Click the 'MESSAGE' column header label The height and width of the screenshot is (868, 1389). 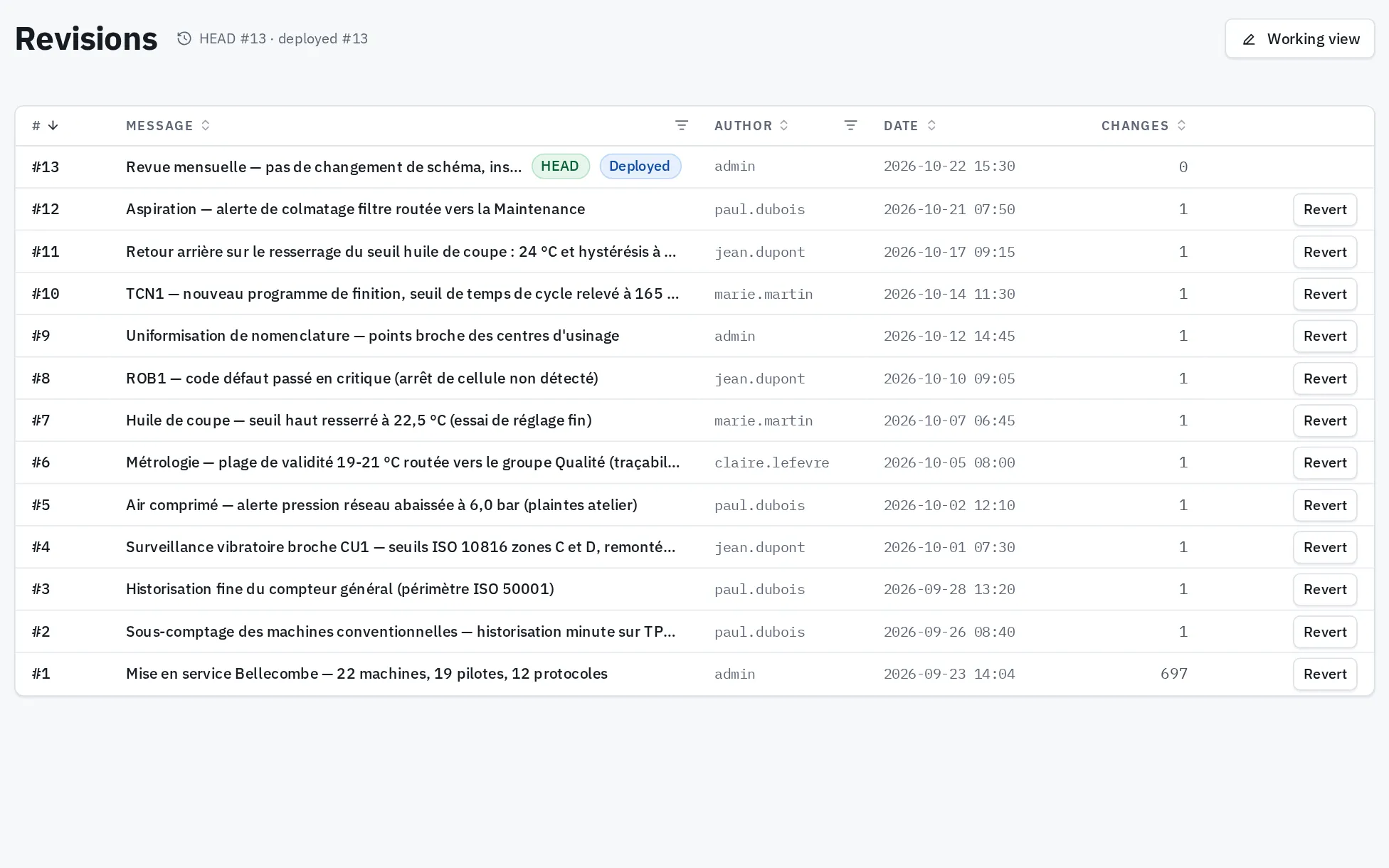point(159,126)
